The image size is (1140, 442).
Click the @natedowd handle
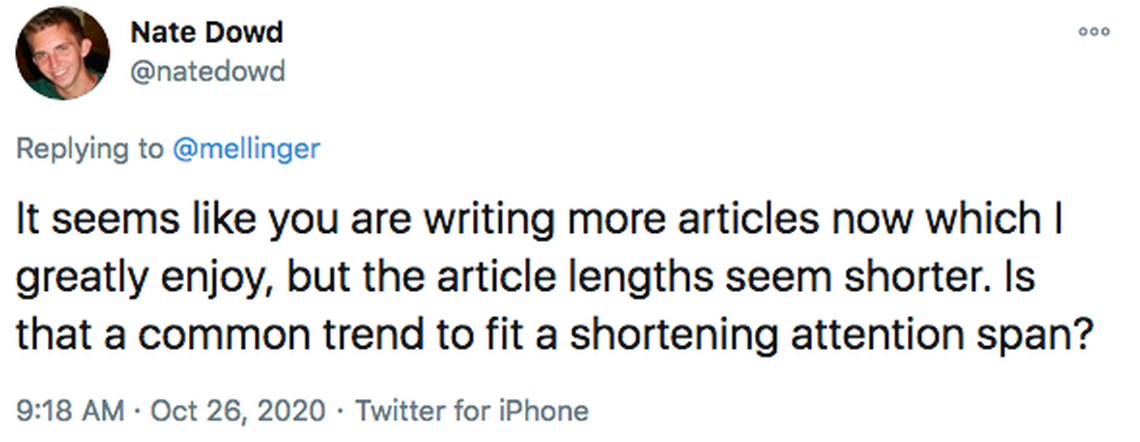coord(208,71)
